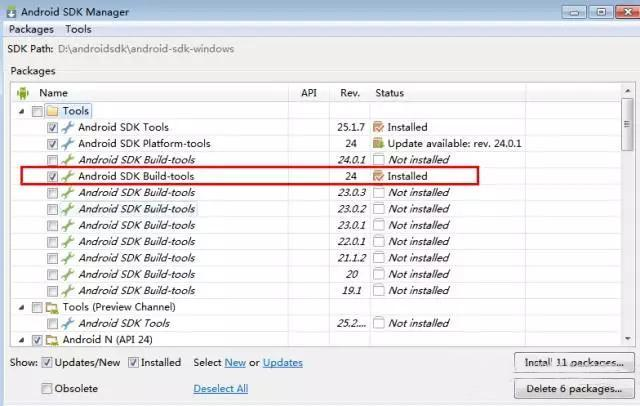Click the SDK Path text D:\androidsdk\android-sdk-windows
Screen dimensions: 640x406
click(x=146, y=49)
